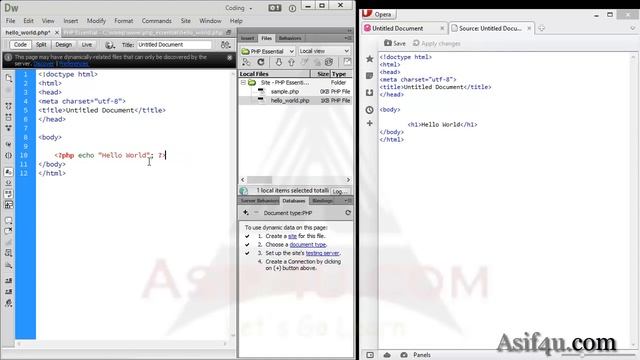The image size is (640, 360).
Task: Switch to the Insert panel tab
Action: tap(247, 38)
